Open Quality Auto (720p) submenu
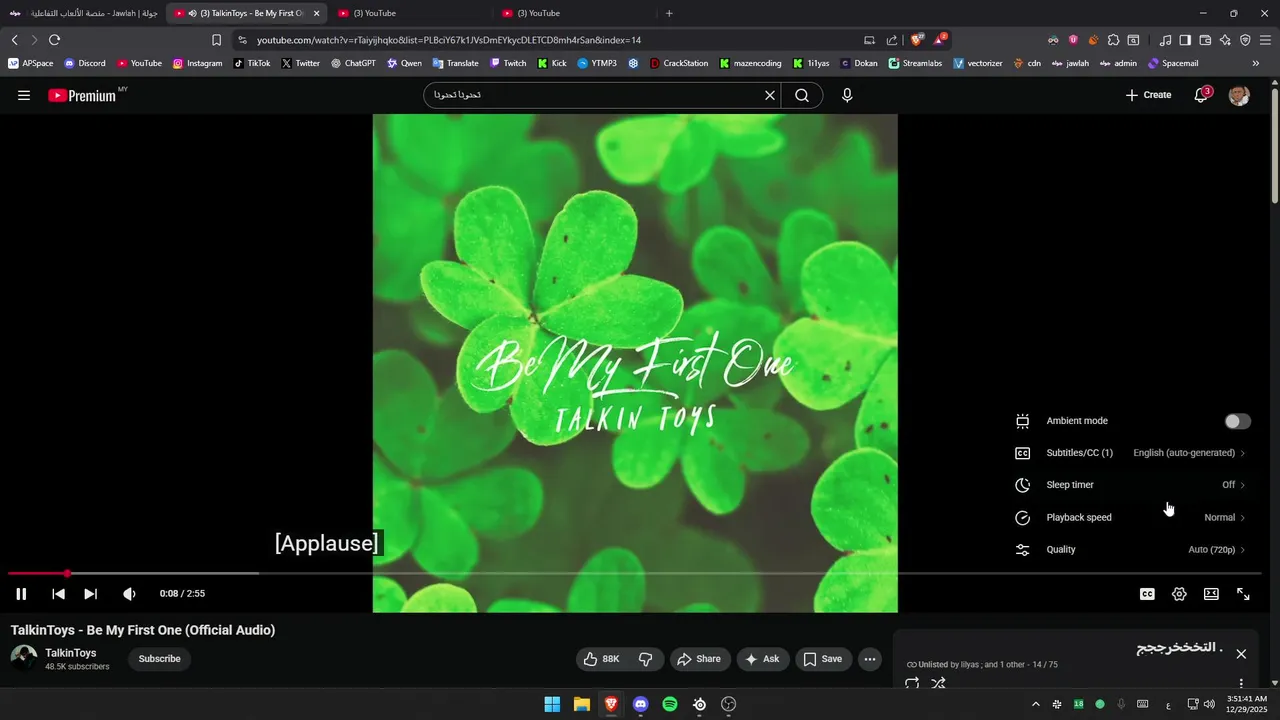 [x=1132, y=549]
